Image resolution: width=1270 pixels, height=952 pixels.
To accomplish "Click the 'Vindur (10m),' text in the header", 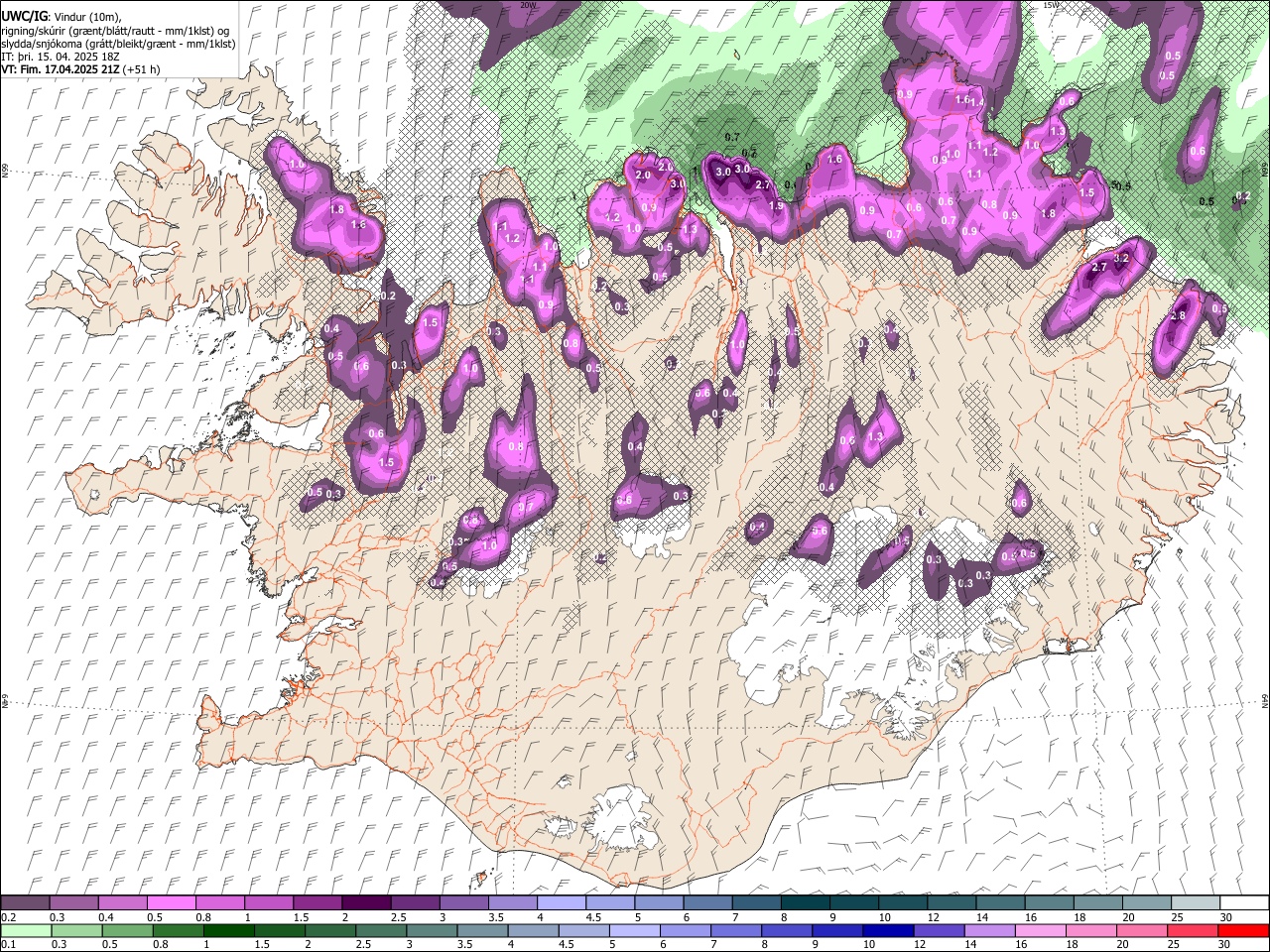I will (86, 17).
